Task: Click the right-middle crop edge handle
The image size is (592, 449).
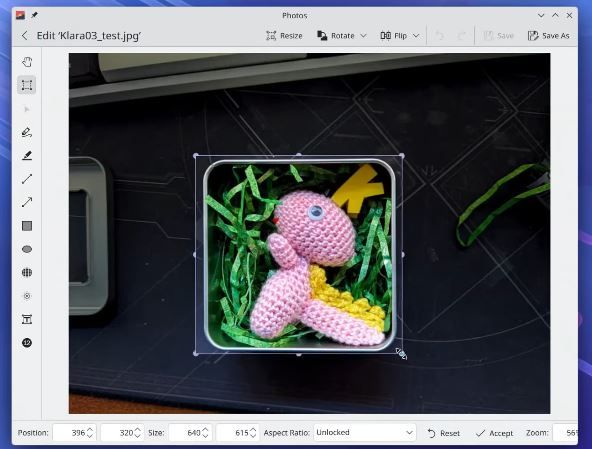Action: click(x=402, y=255)
